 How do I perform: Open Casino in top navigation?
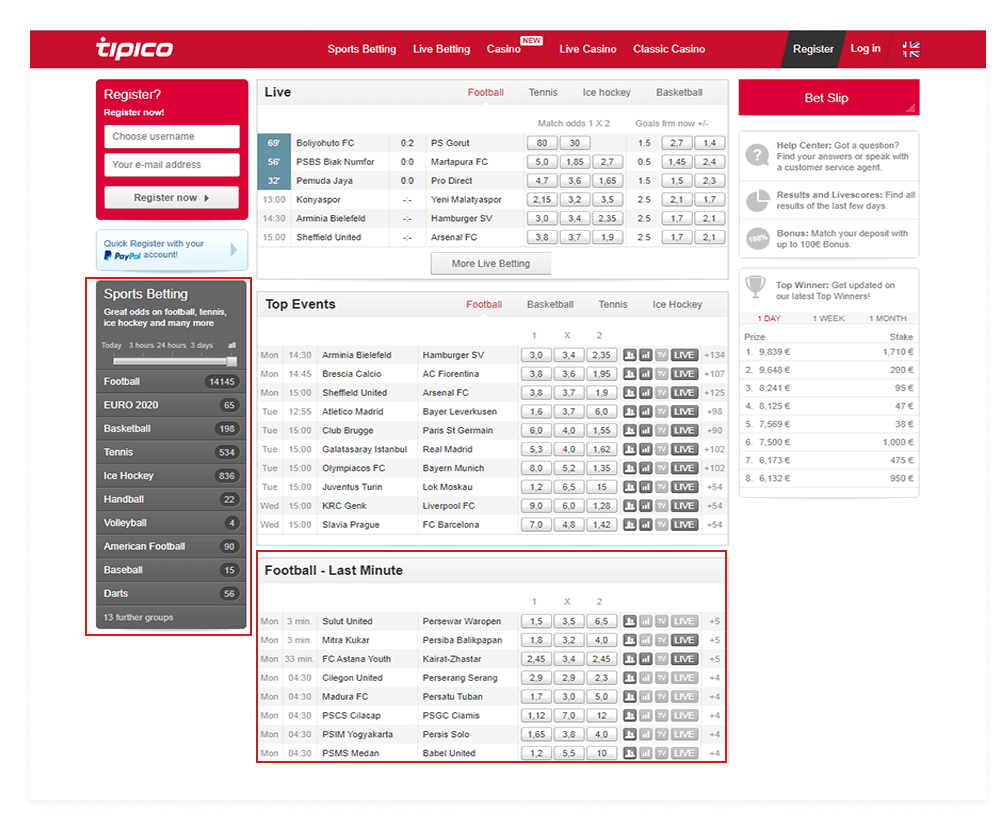pos(504,49)
